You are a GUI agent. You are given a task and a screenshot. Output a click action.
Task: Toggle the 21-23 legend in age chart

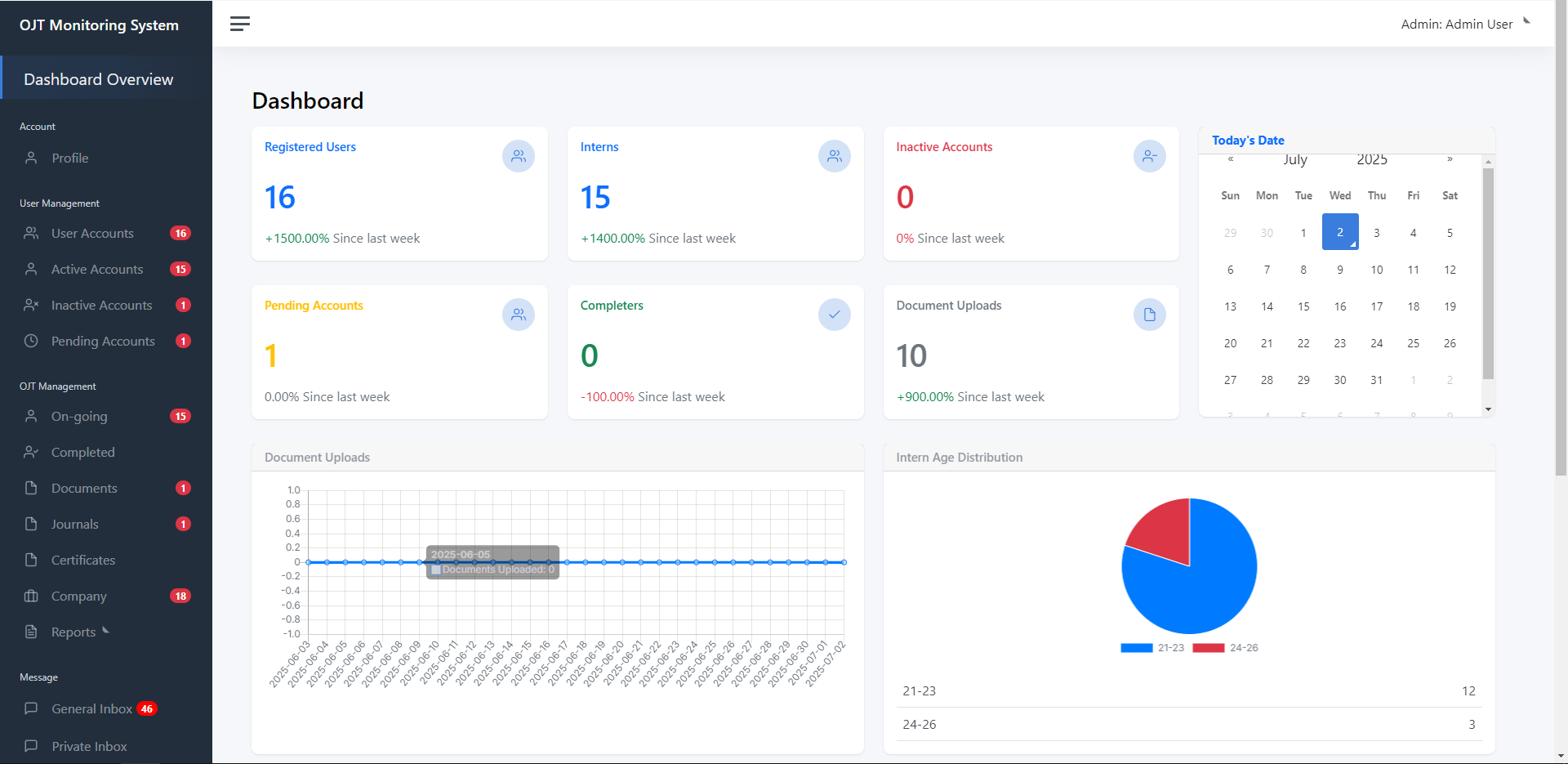(1152, 648)
